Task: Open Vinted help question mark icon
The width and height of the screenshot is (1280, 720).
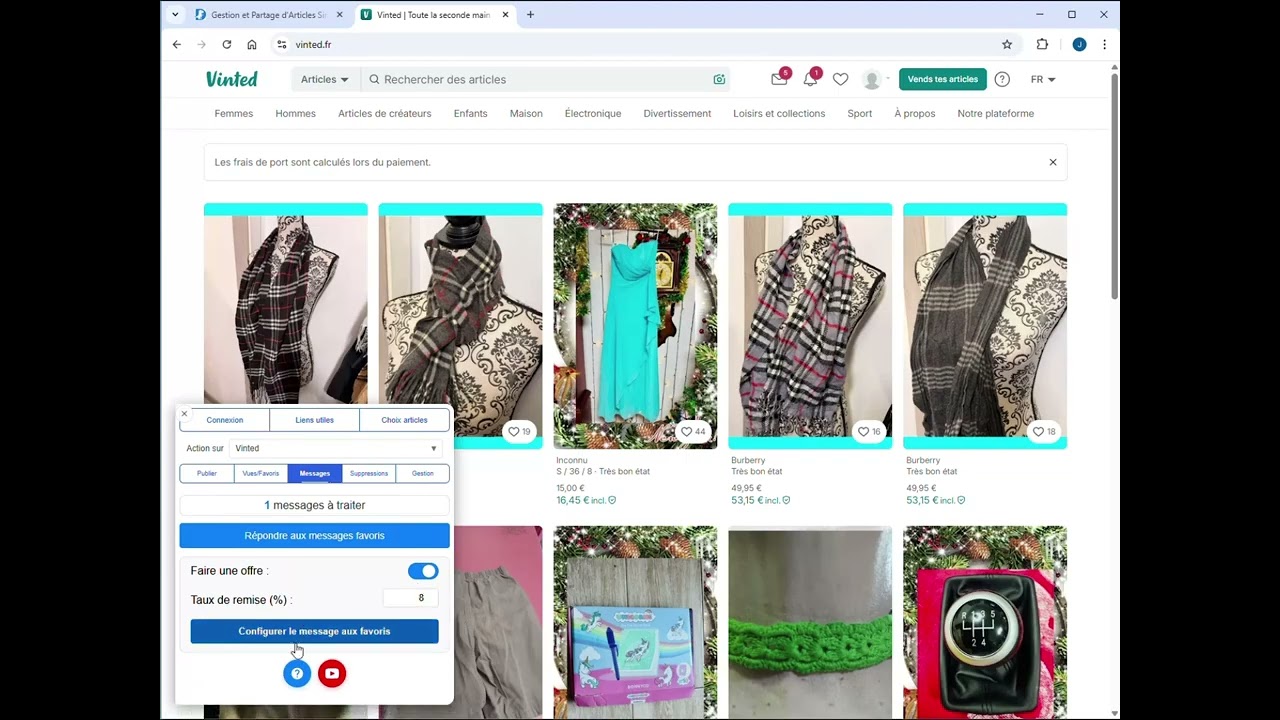Action: click(1002, 79)
